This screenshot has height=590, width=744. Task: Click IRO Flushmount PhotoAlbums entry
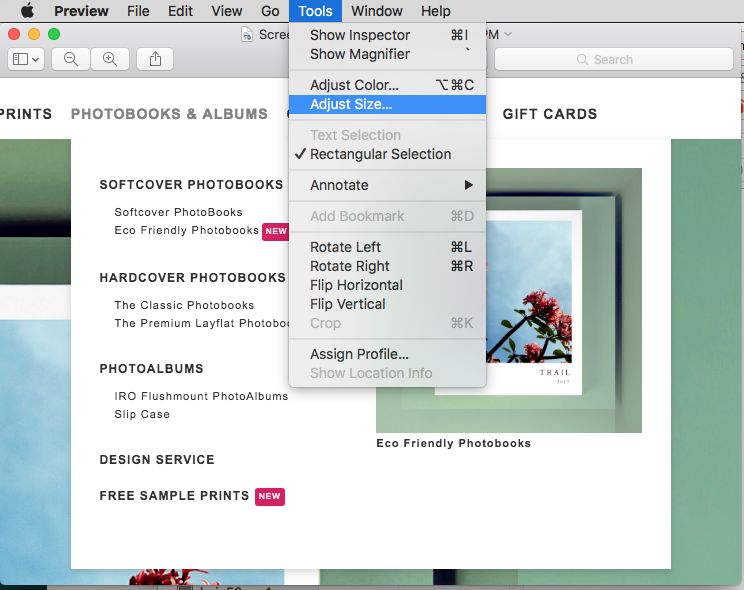point(201,396)
